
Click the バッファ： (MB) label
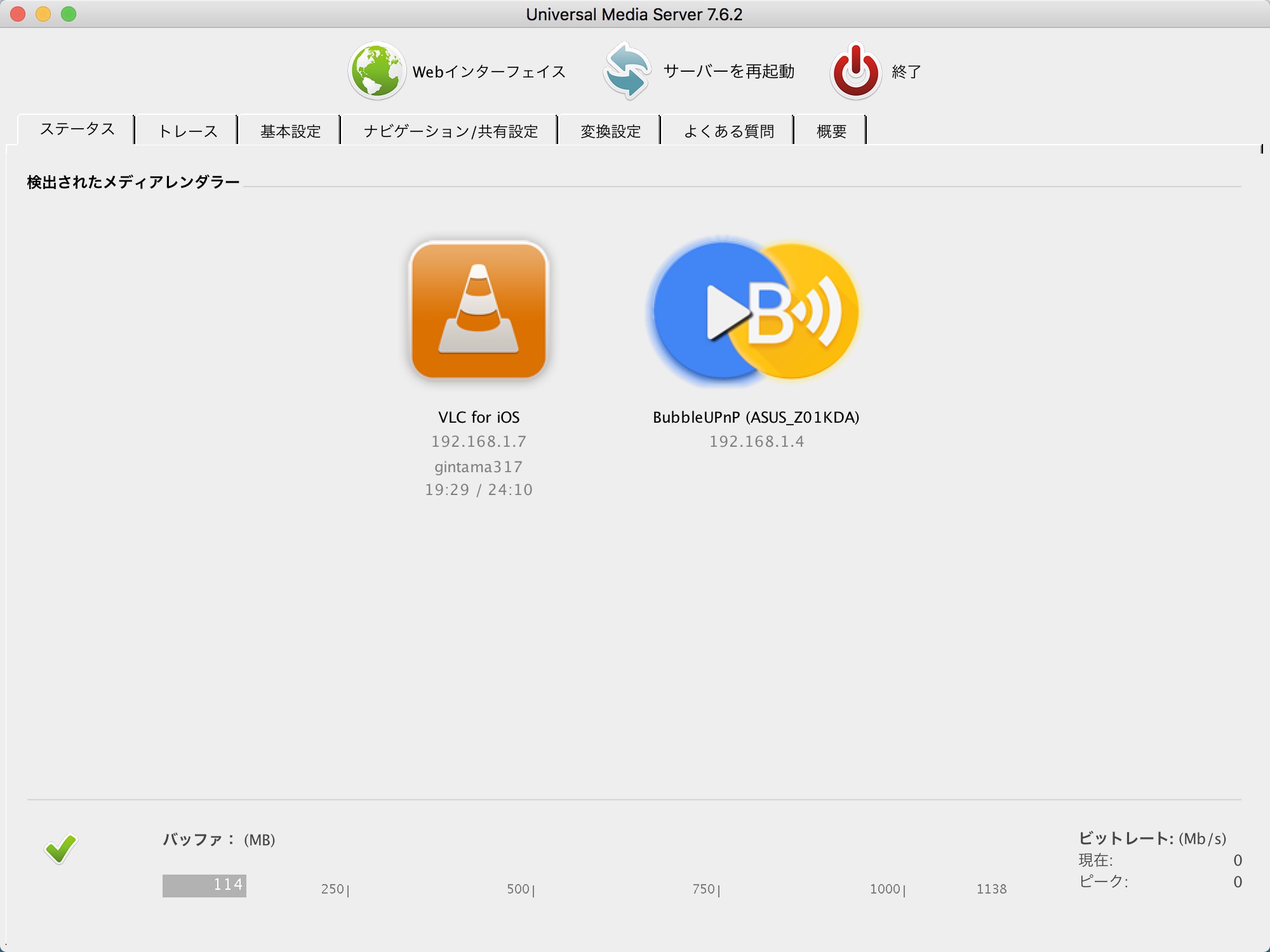[219, 839]
